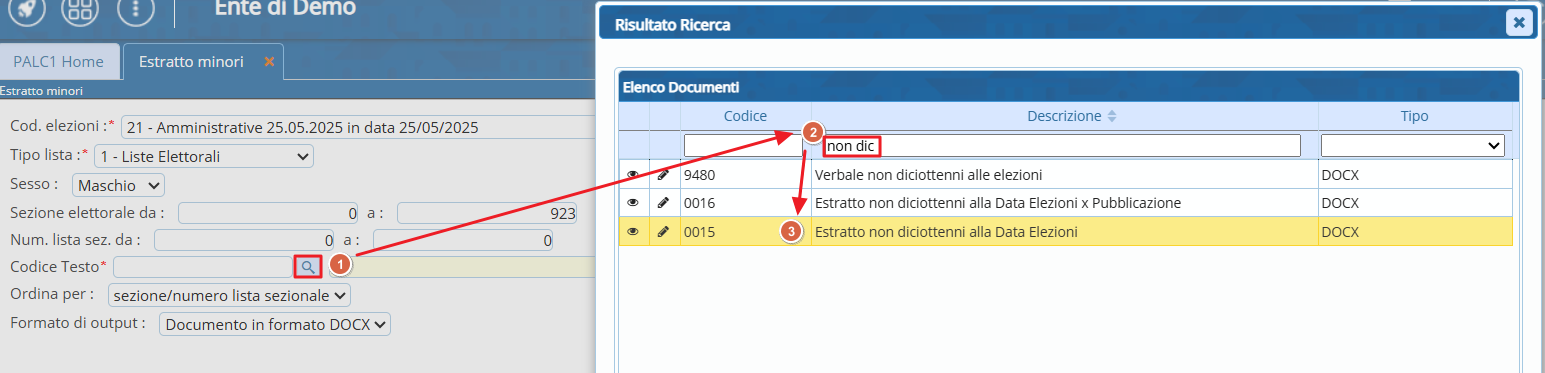The height and width of the screenshot is (373, 1545).
Task: Open the four-squares apps grid icon
Action: pyautogui.click(x=80, y=9)
